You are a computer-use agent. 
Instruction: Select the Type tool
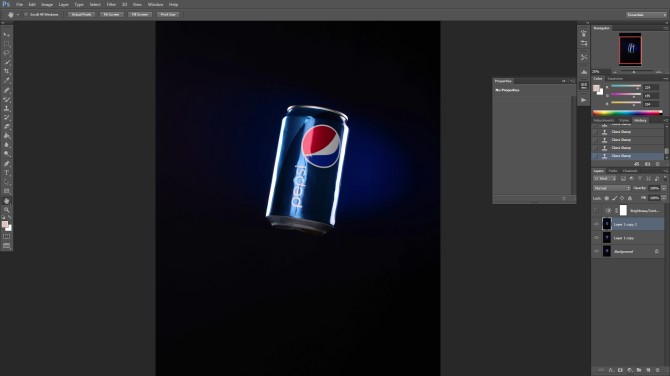coord(6,173)
